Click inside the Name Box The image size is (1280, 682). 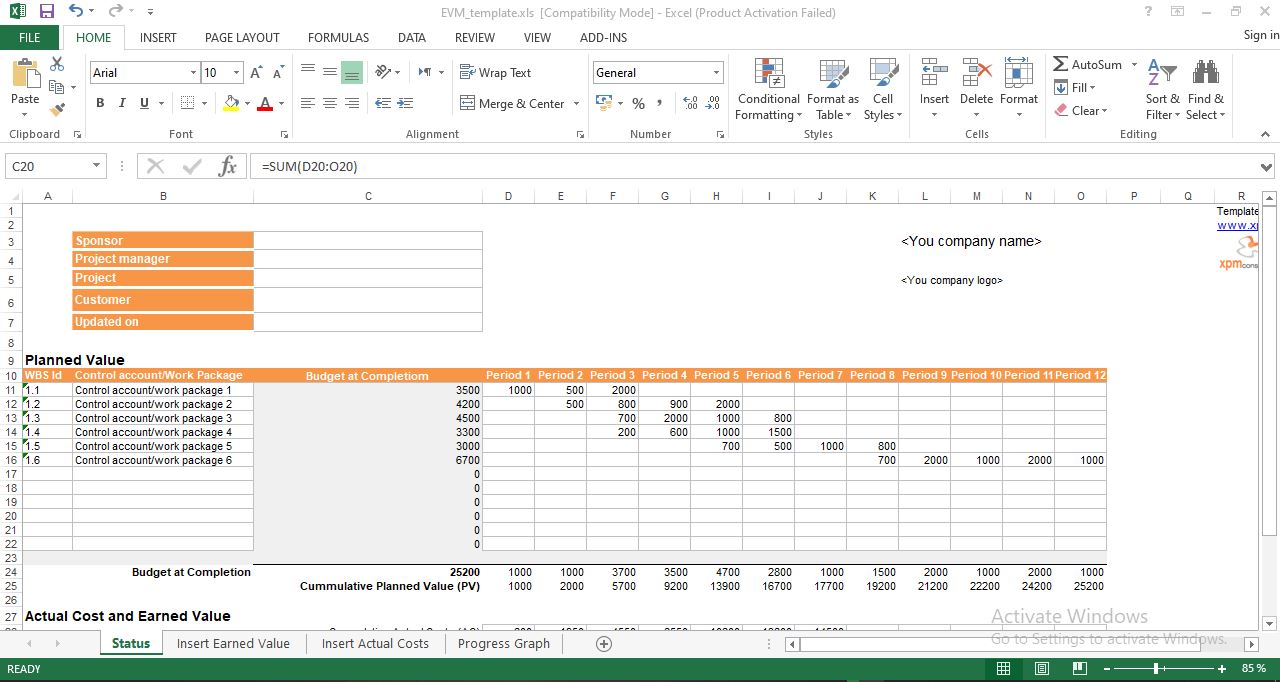(45, 166)
